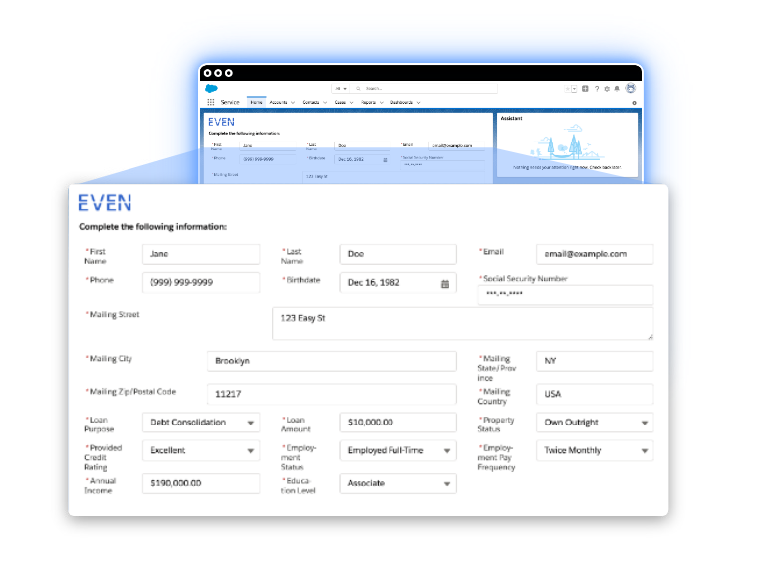781x566 pixels.
Task: Click the magnifier icon in the search bar
Action: [358, 88]
